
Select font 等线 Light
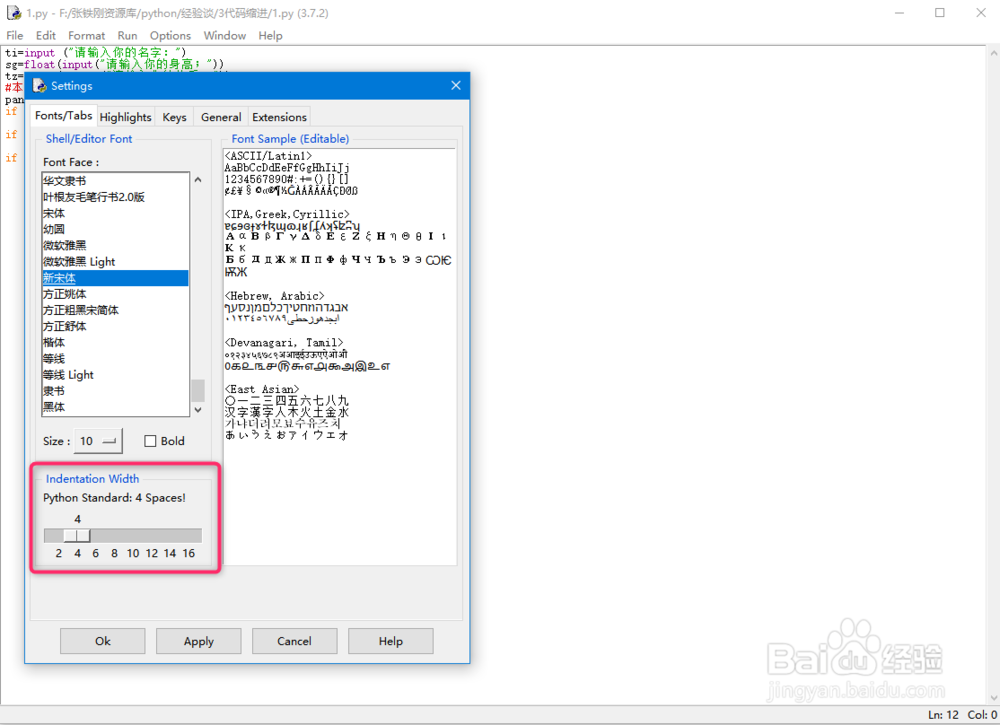coord(115,375)
